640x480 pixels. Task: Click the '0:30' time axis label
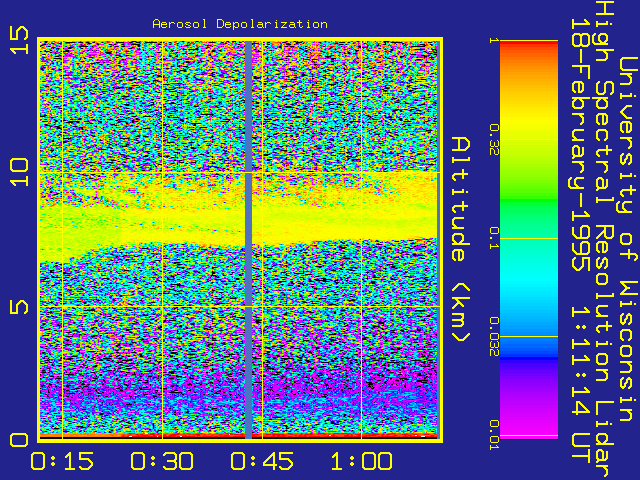tap(162, 462)
